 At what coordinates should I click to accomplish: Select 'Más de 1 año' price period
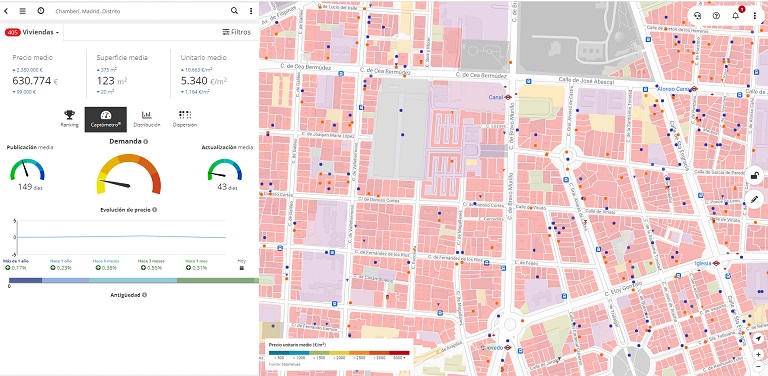[16, 264]
